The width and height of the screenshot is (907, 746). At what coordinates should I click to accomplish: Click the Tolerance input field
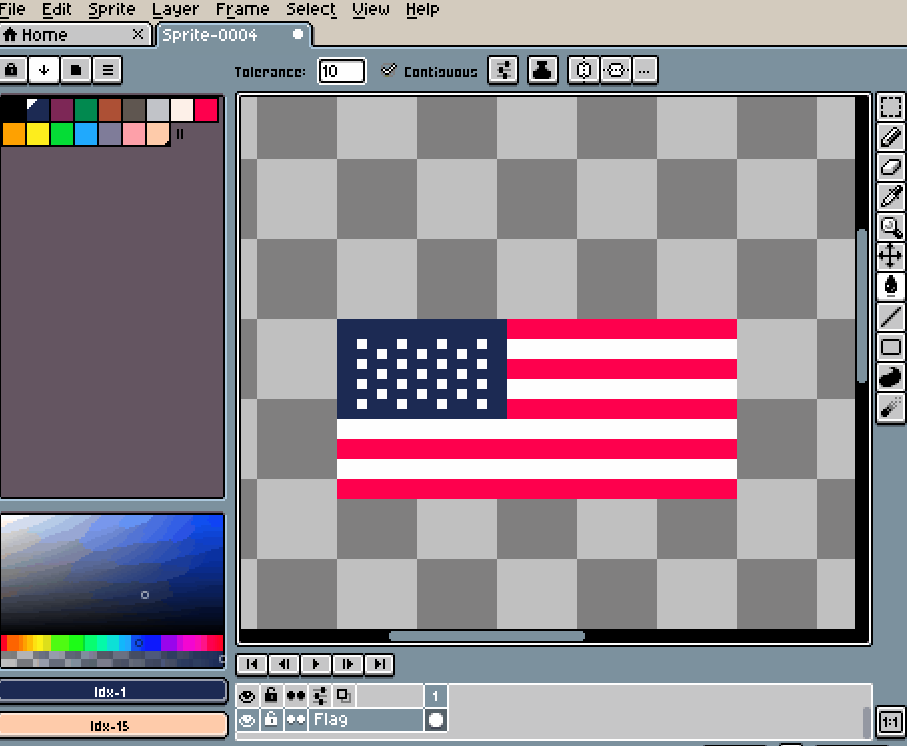point(341,71)
